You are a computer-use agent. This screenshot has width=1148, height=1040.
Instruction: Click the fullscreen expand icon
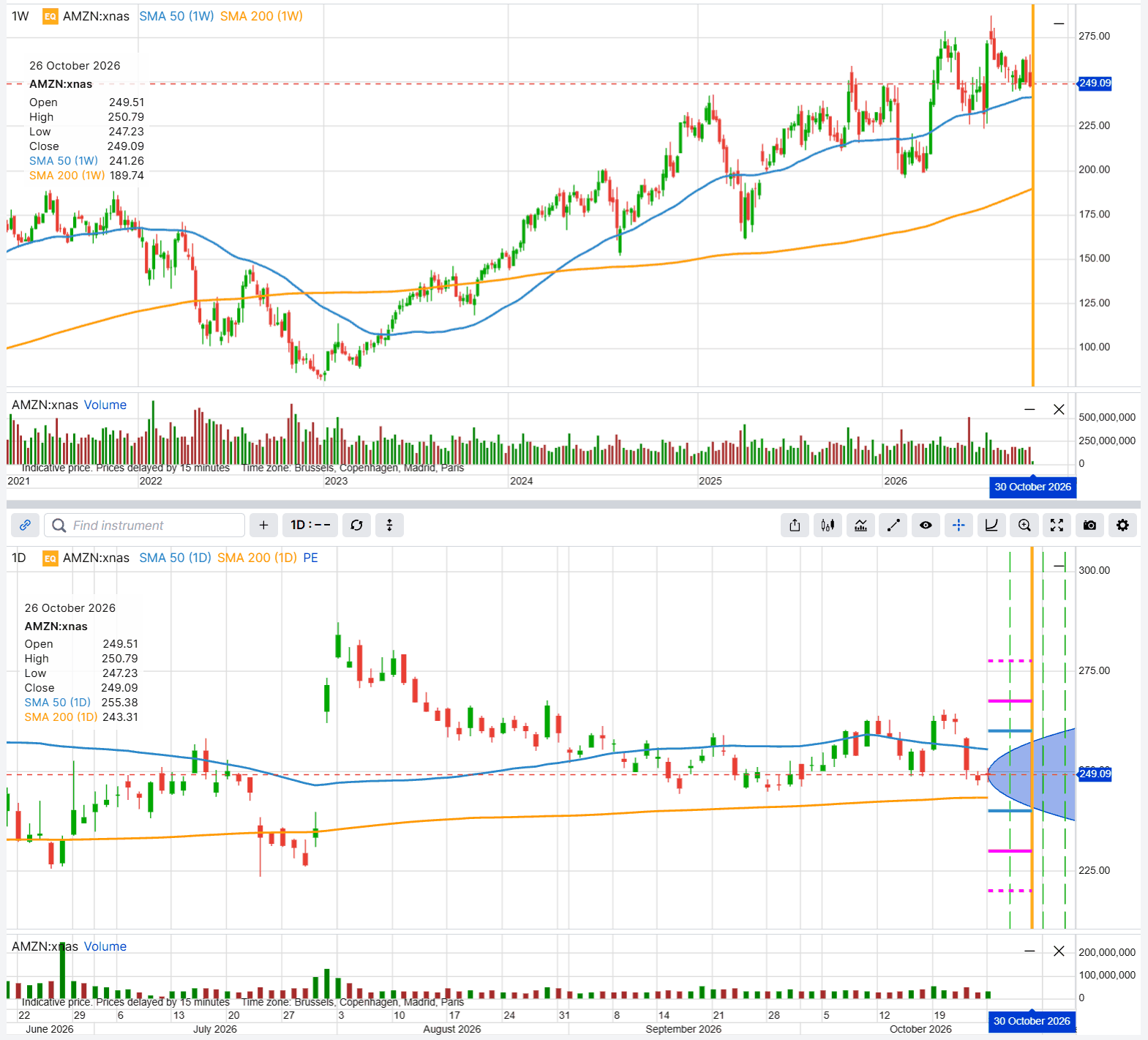coord(1057,525)
